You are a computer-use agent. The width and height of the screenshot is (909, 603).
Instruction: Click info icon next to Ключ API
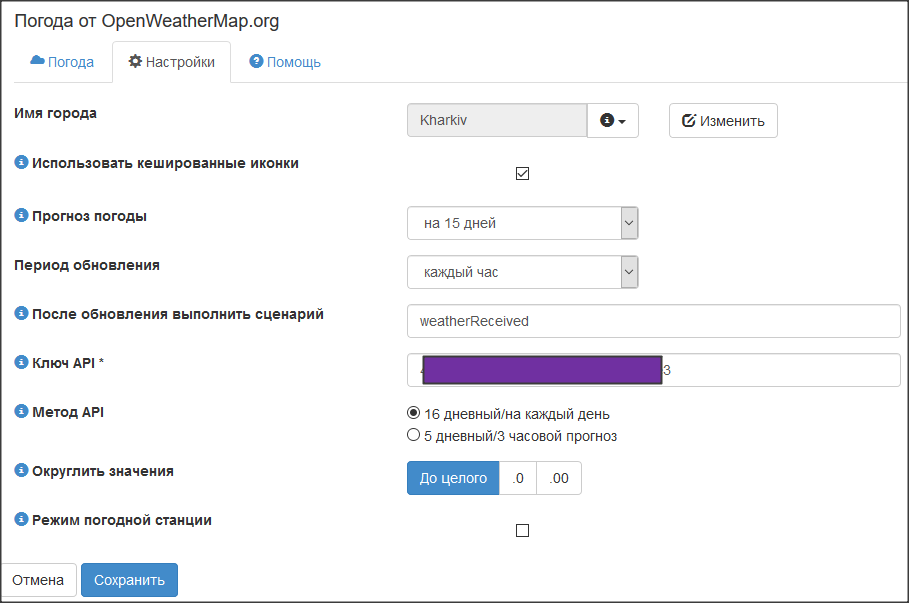coord(21,362)
